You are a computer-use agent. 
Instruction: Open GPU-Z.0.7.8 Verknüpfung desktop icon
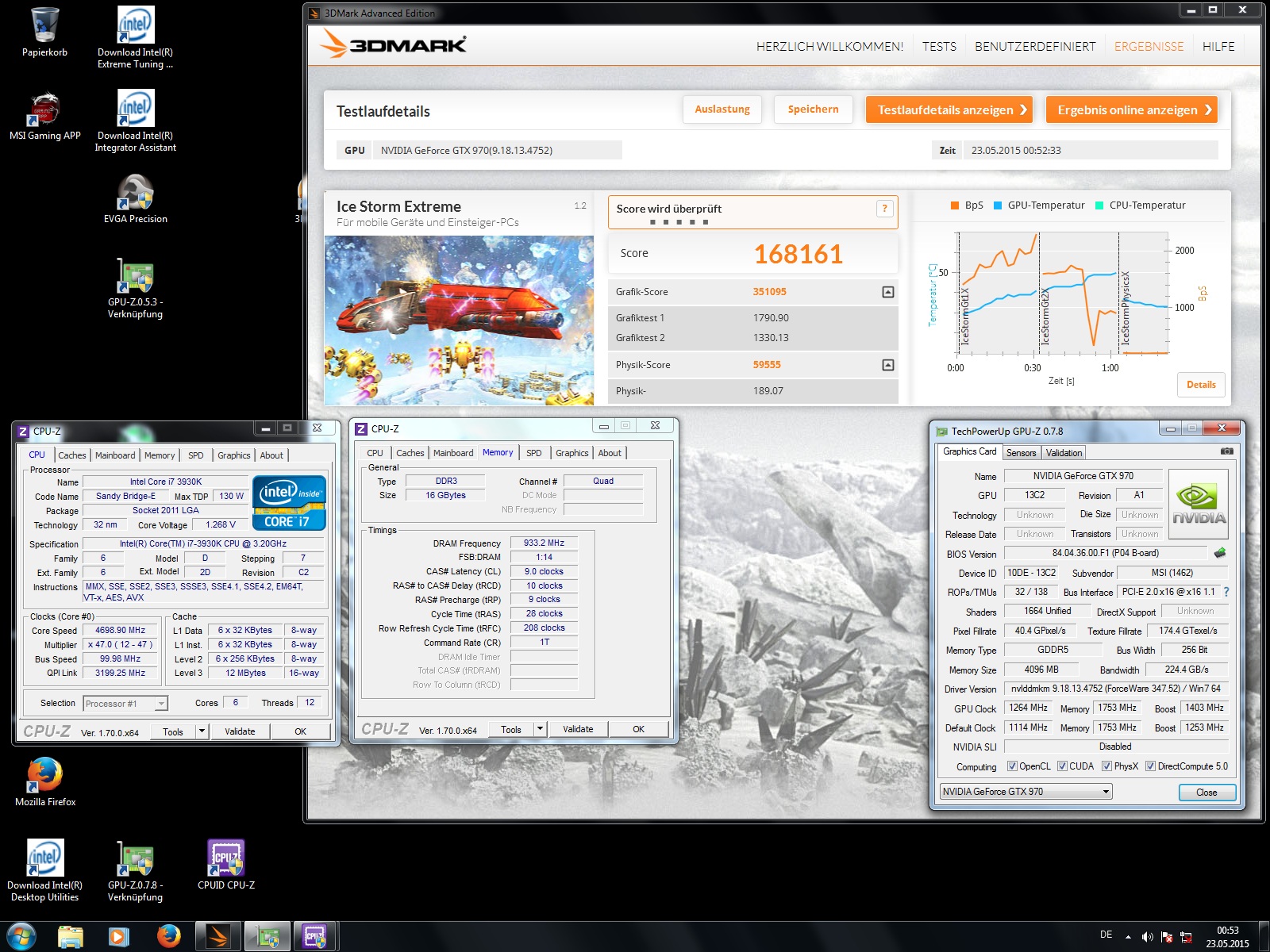pos(135,870)
